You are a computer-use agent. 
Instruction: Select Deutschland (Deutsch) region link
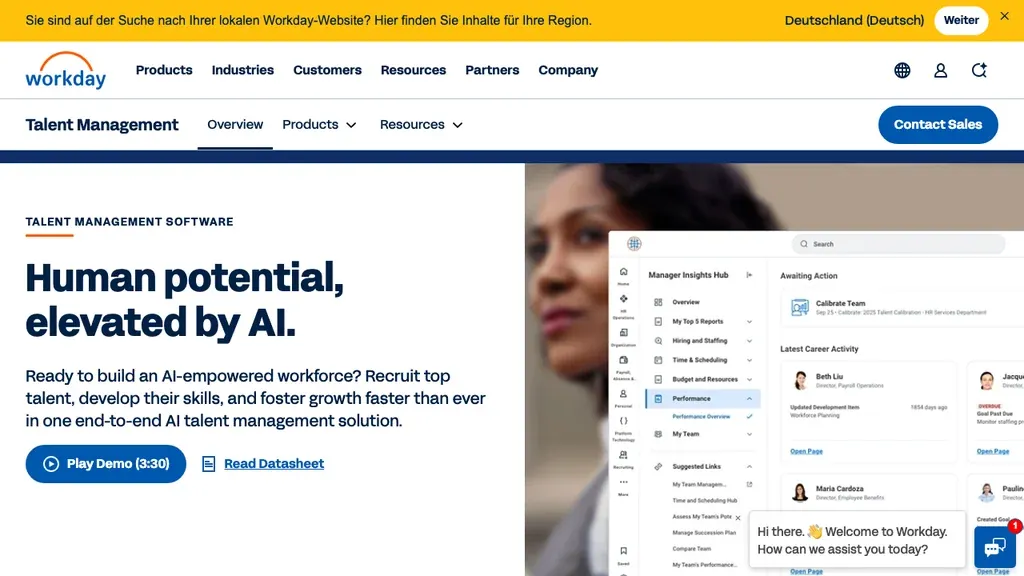click(x=854, y=20)
